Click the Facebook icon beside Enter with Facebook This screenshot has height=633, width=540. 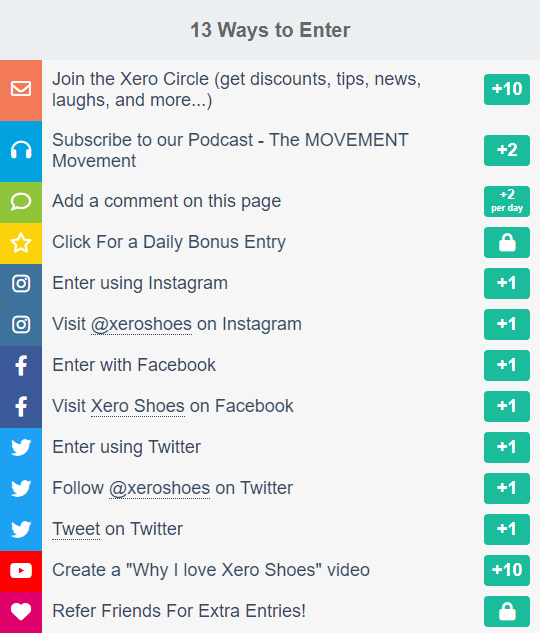21,366
